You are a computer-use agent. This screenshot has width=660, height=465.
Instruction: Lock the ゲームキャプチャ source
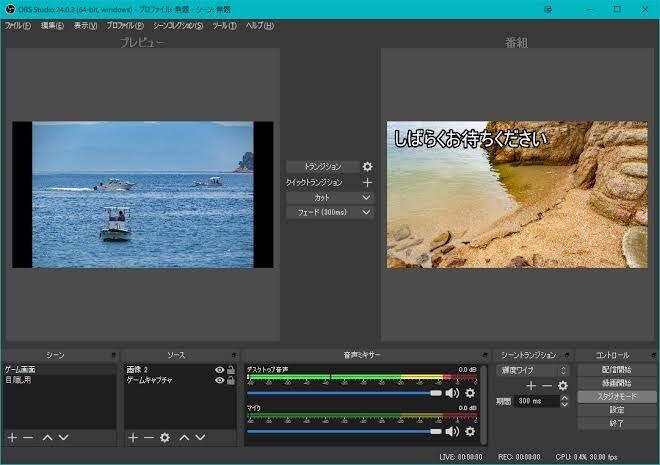(231, 380)
